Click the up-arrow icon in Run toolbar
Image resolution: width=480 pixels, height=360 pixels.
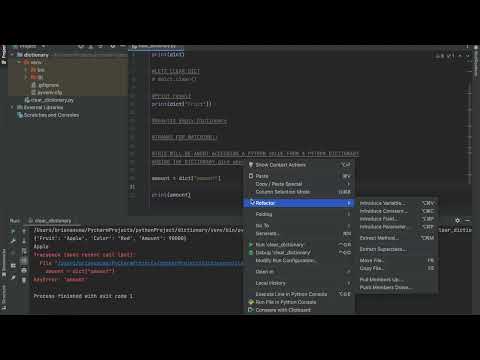pyautogui.click(x=24, y=231)
